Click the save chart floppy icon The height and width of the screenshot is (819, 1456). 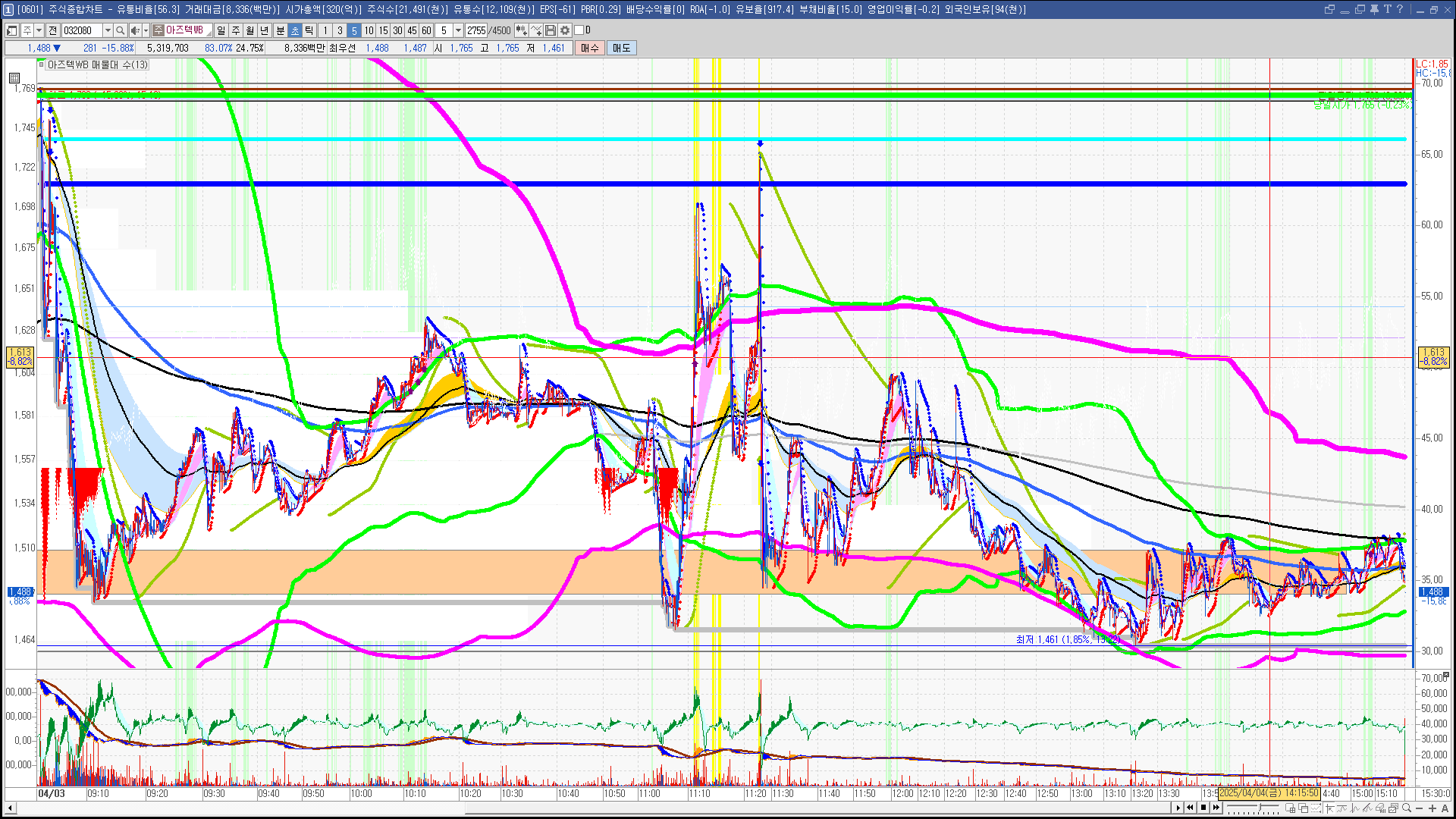point(551,30)
